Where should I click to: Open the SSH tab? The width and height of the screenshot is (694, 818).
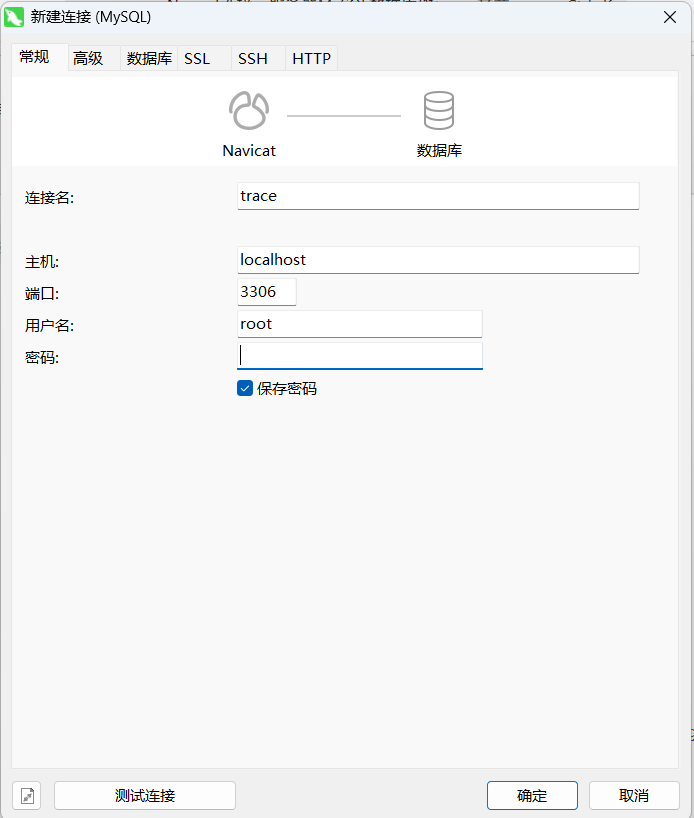253,59
